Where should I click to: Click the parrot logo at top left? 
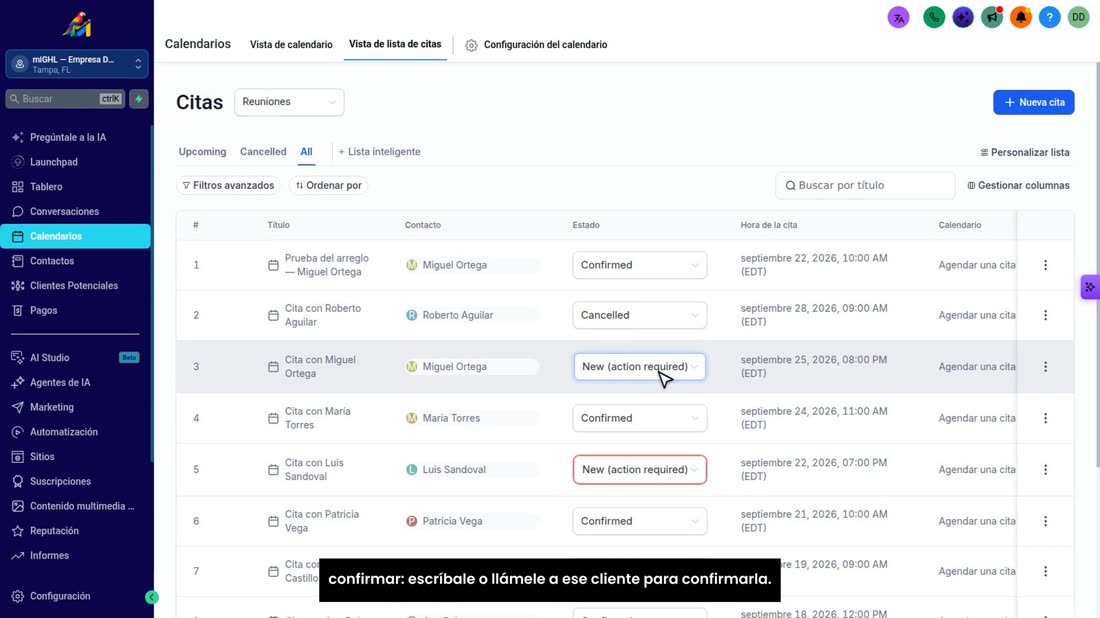[x=77, y=24]
